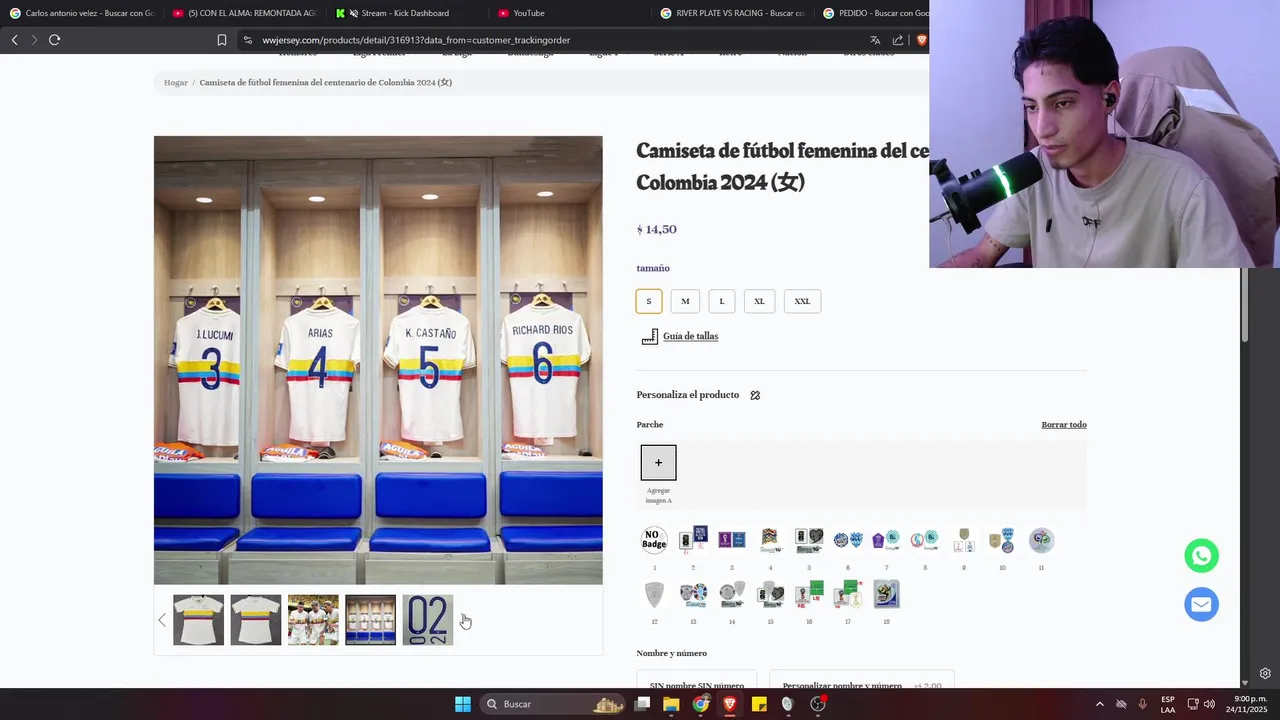Choose patch number 7

[886, 540]
